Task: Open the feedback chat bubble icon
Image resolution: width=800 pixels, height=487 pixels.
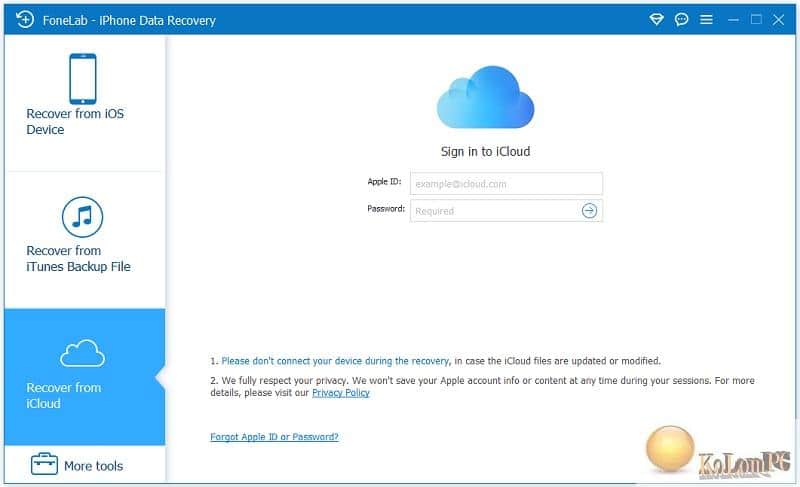Action: pyautogui.click(x=681, y=20)
